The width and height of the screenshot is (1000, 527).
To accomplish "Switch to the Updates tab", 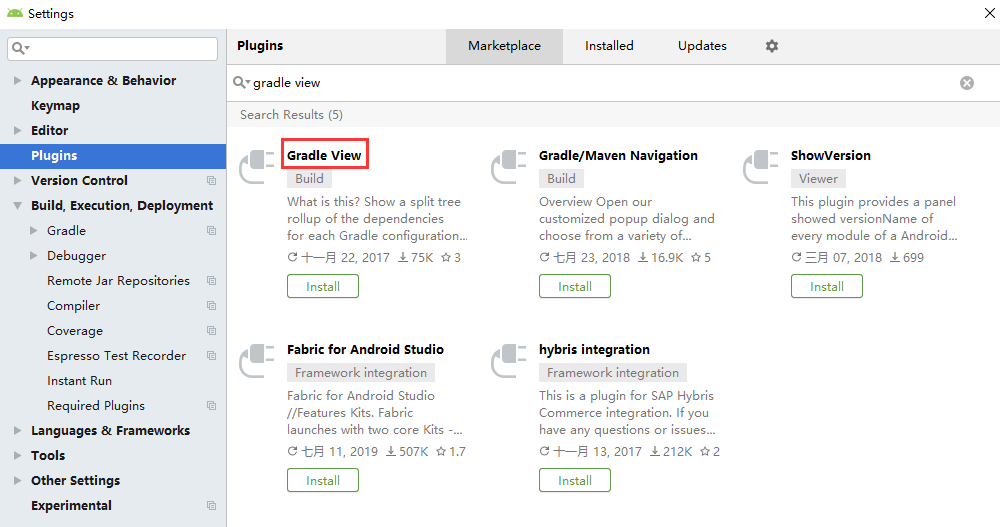I will click(702, 46).
